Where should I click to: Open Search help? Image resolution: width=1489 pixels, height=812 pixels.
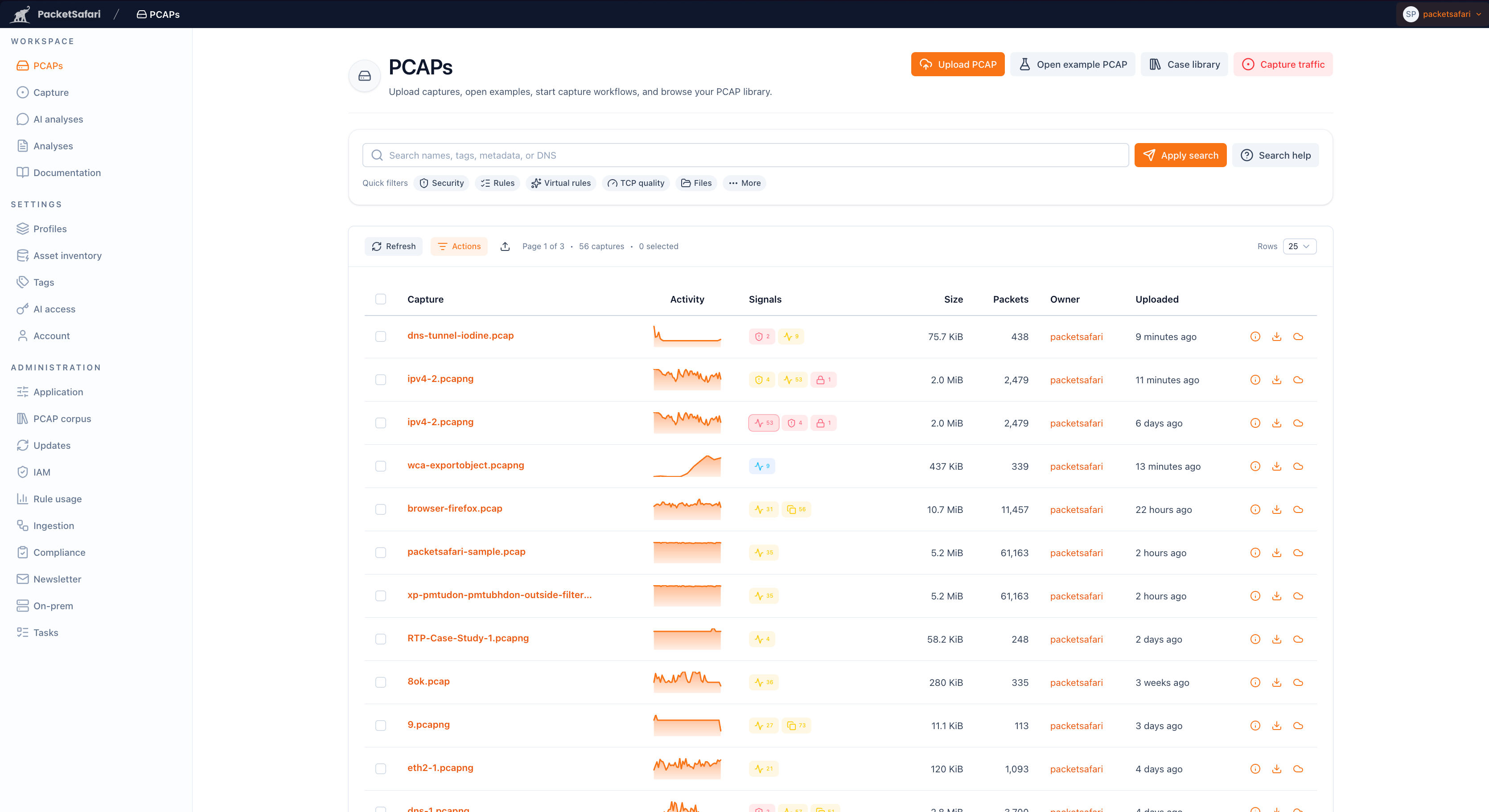pyautogui.click(x=1276, y=155)
